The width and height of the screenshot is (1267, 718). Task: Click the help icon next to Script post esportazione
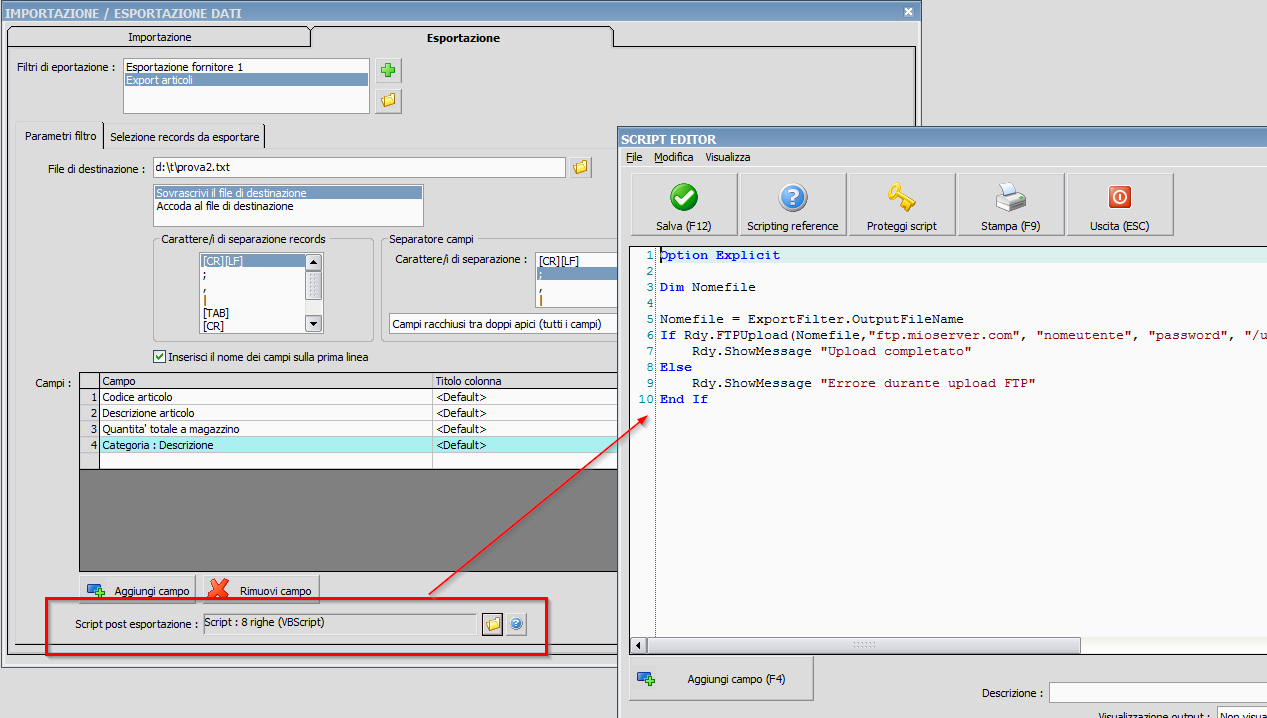point(516,624)
